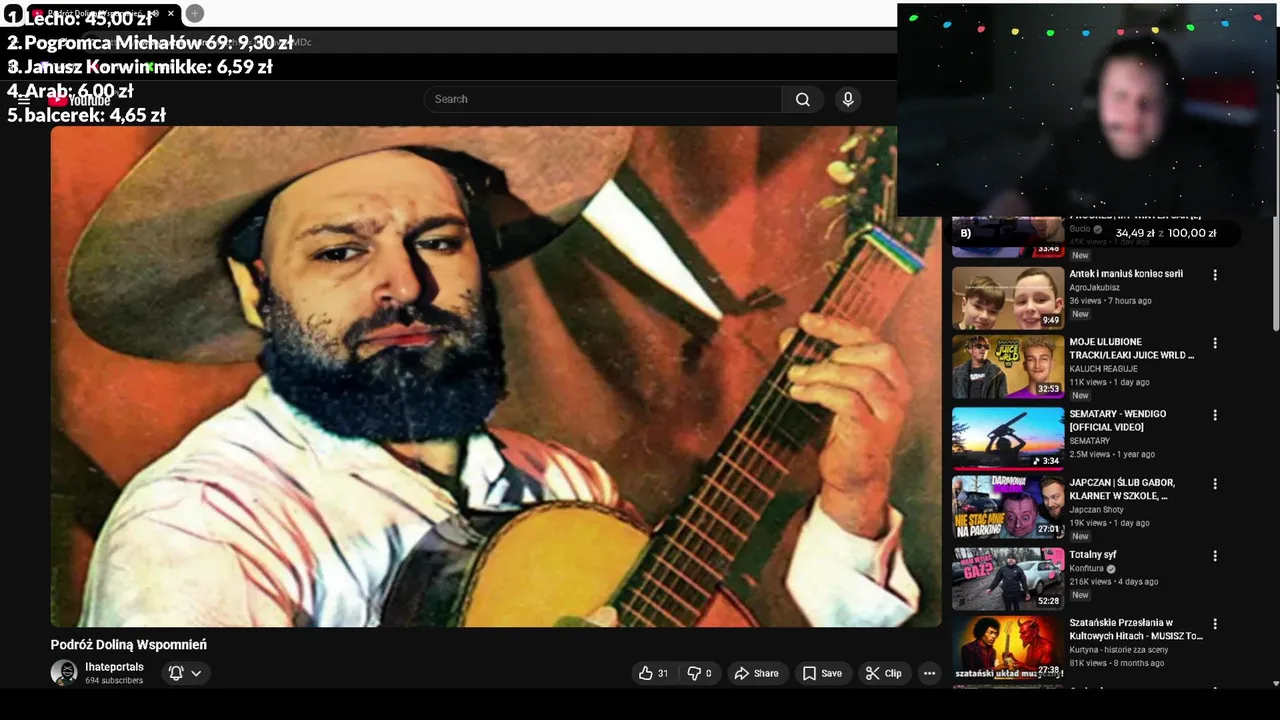Open options menu for MOJE ULUBIONE TRACKI video
The height and width of the screenshot is (720, 1280).
(1215, 343)
